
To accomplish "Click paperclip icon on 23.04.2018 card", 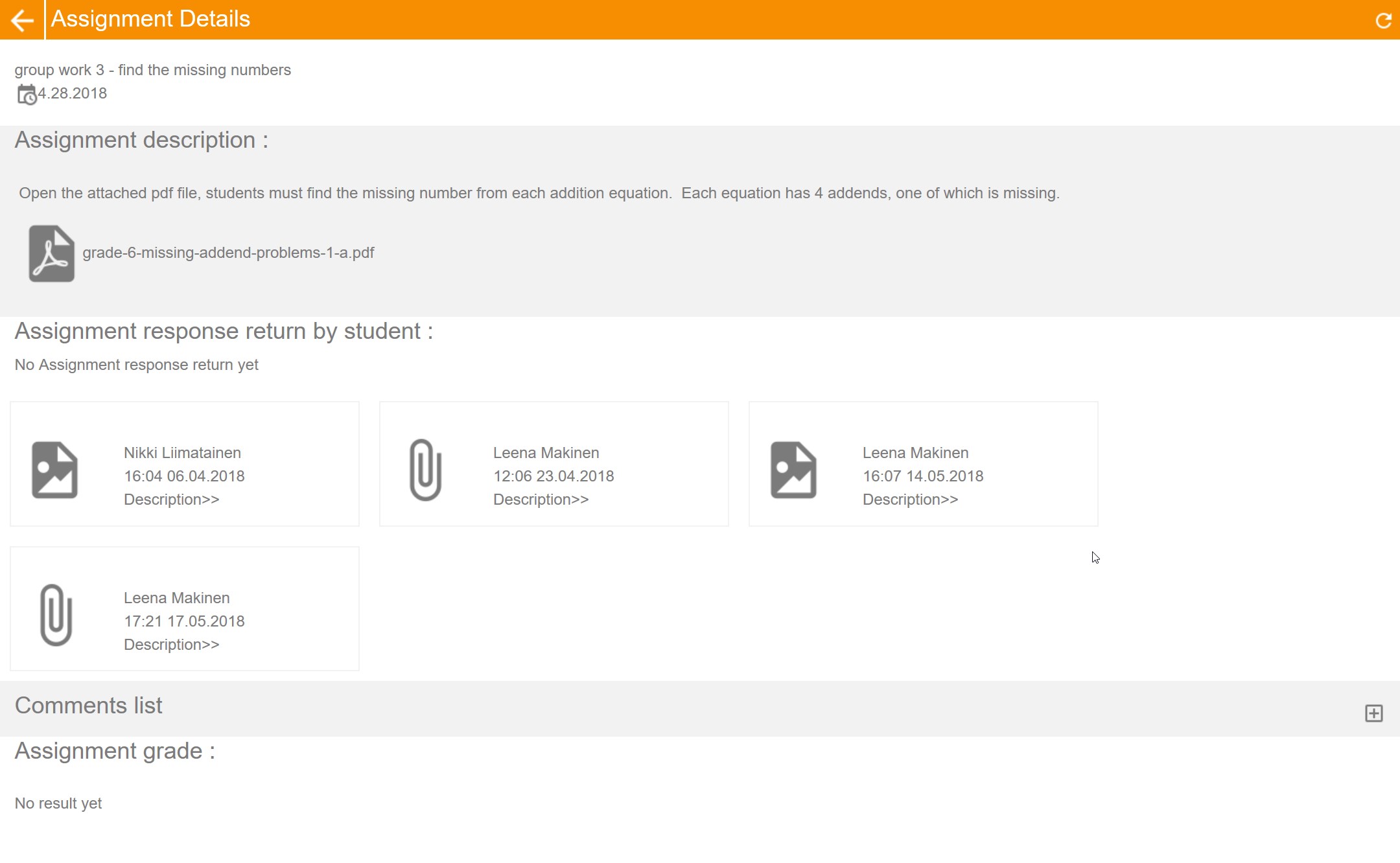I will point(425,470).
